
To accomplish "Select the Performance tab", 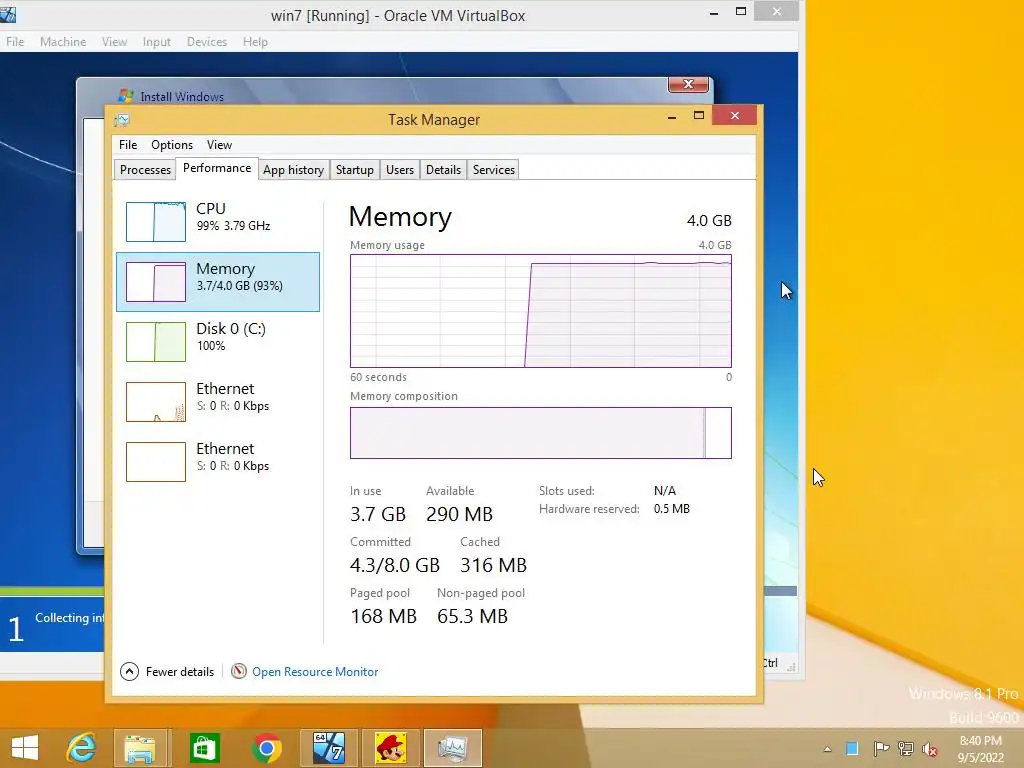I will [217, 168].
